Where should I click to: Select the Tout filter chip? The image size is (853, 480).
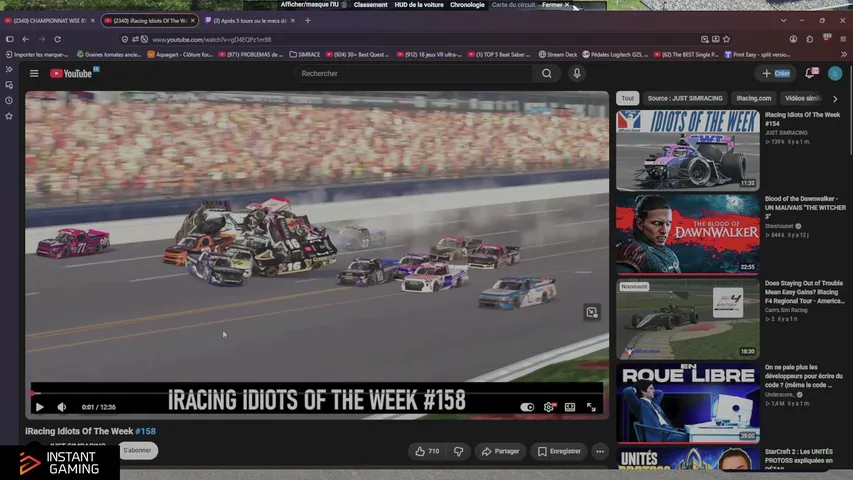coord(628,99)
